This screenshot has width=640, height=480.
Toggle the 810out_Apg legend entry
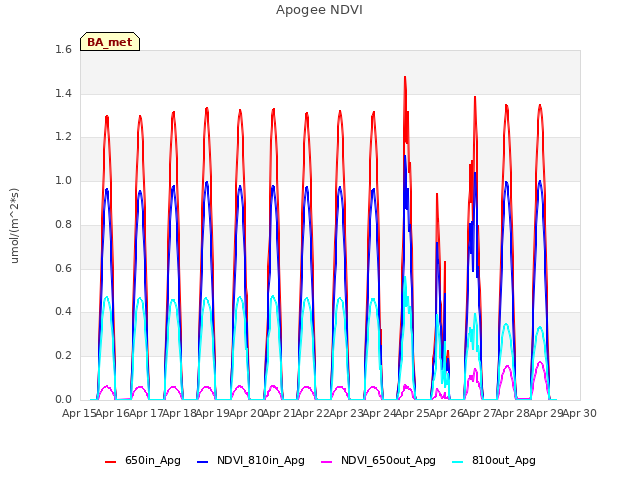coord(494,460)
